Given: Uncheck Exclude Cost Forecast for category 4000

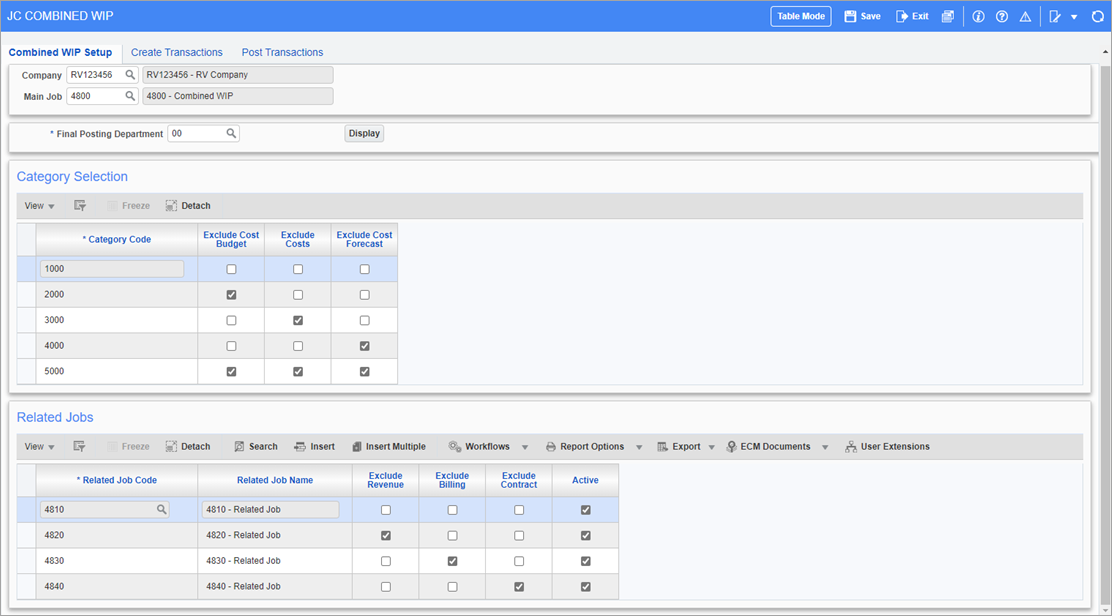Looking at the screenshot, I should point(365,346).
